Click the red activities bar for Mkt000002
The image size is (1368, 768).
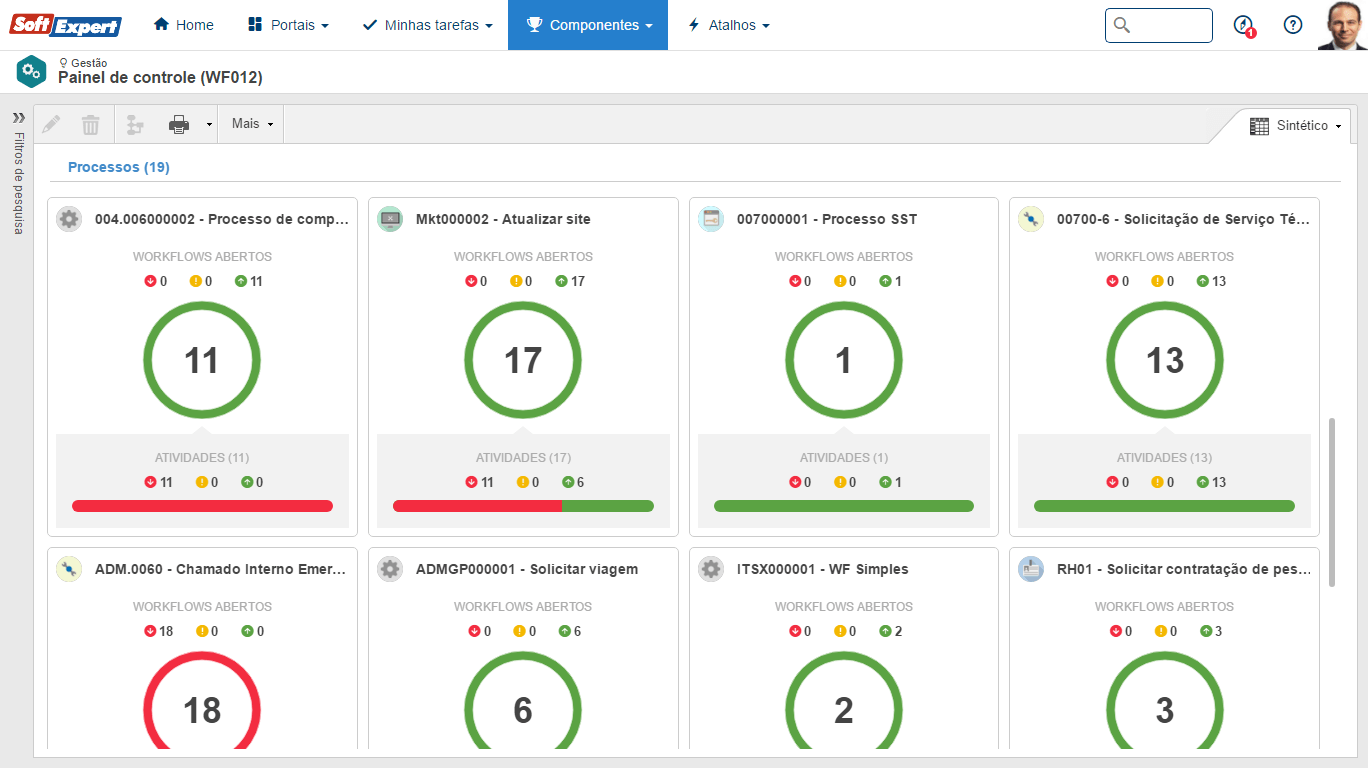coord(477,506)
